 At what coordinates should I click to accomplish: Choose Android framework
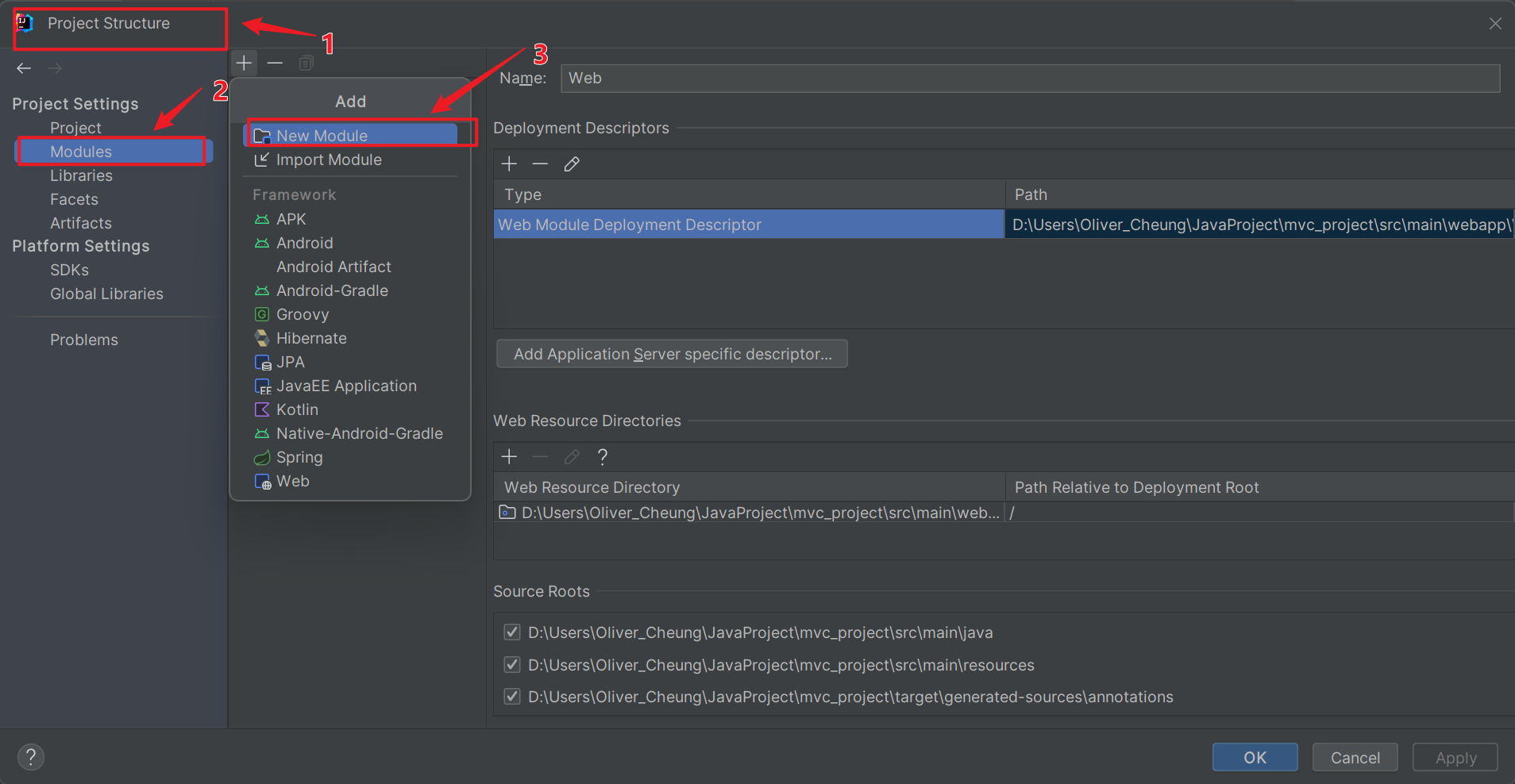(350, 243)
